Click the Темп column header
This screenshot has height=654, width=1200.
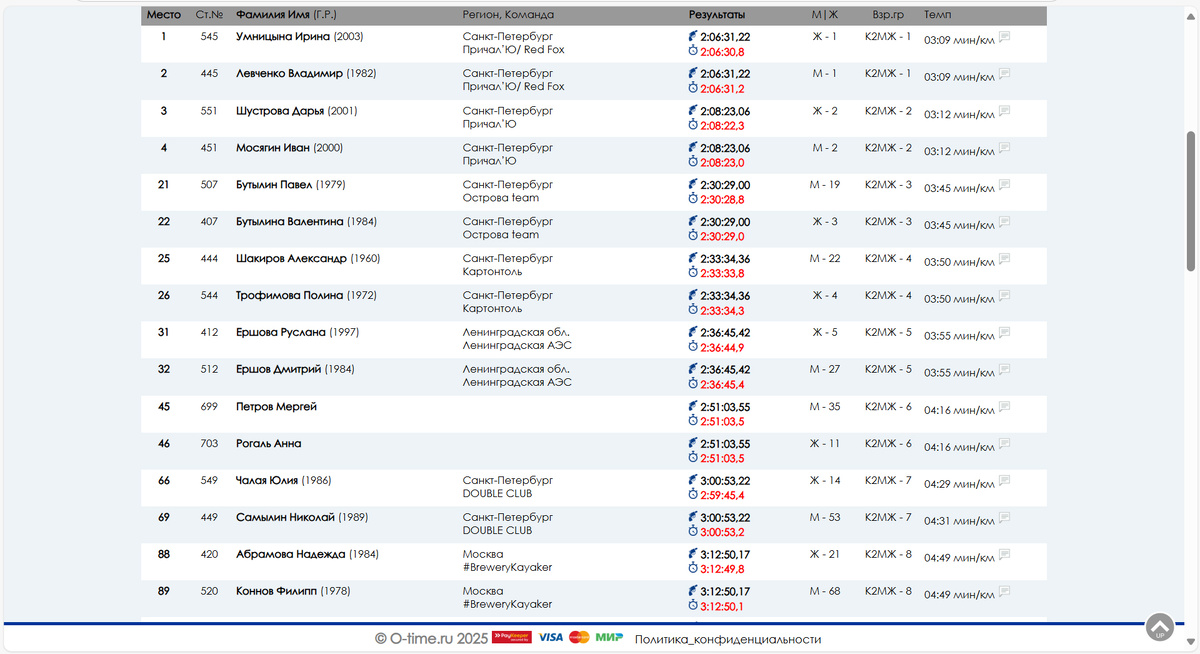tap(938, 15)
